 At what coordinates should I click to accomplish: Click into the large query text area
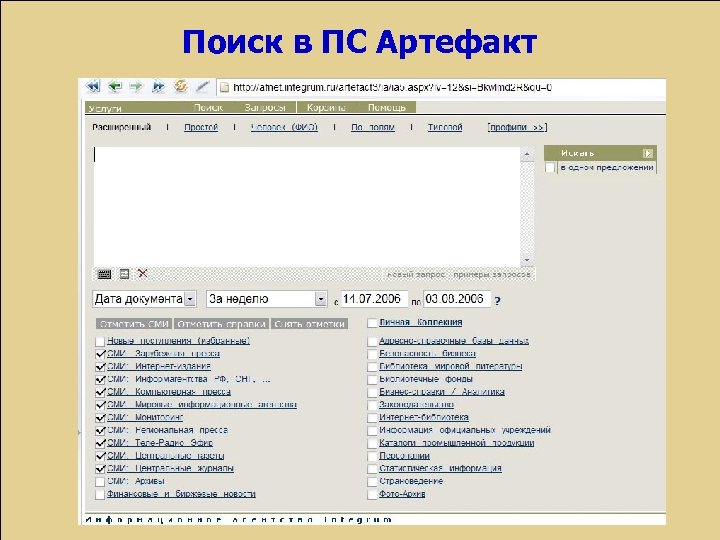[x=307, y=206]
